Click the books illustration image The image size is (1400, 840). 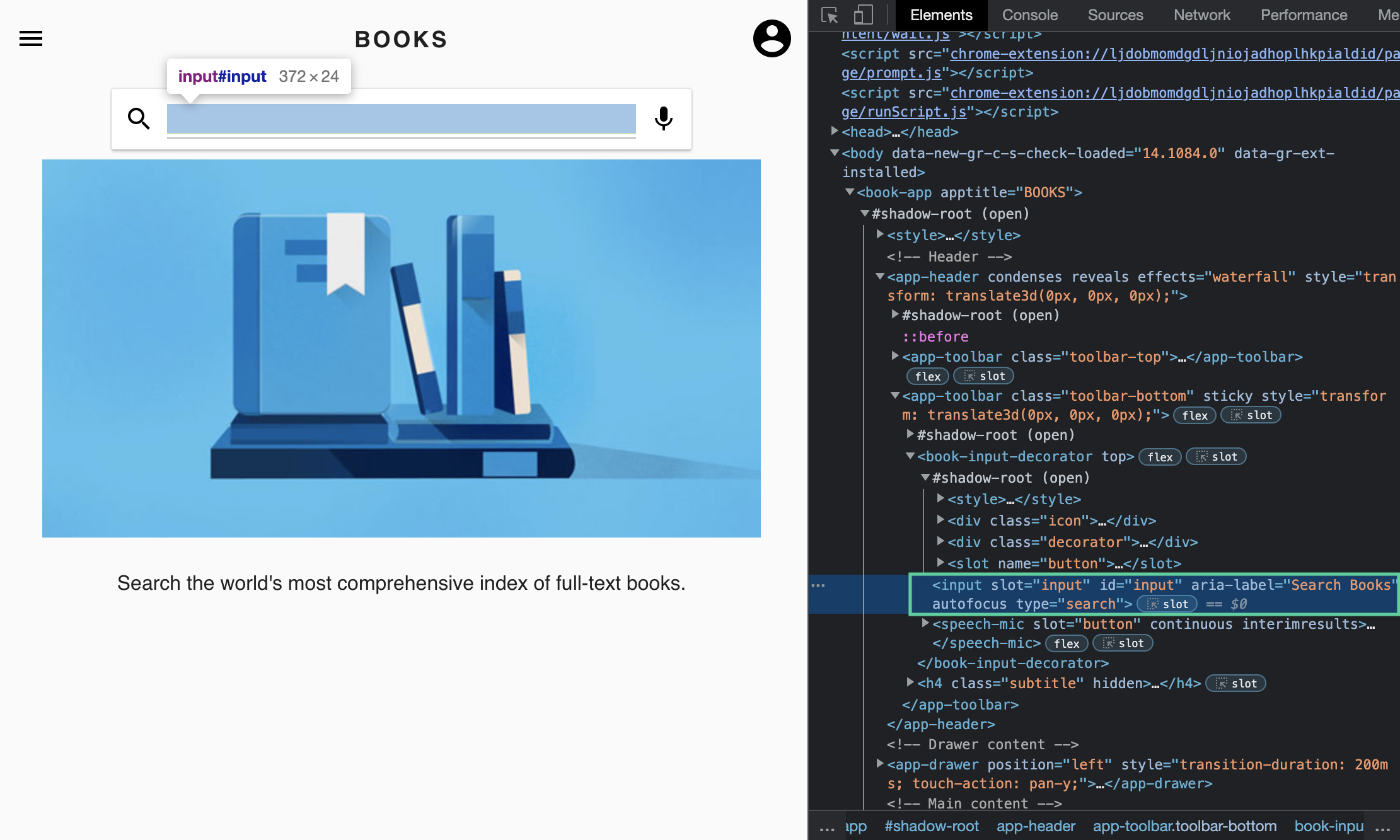[401, 348]
